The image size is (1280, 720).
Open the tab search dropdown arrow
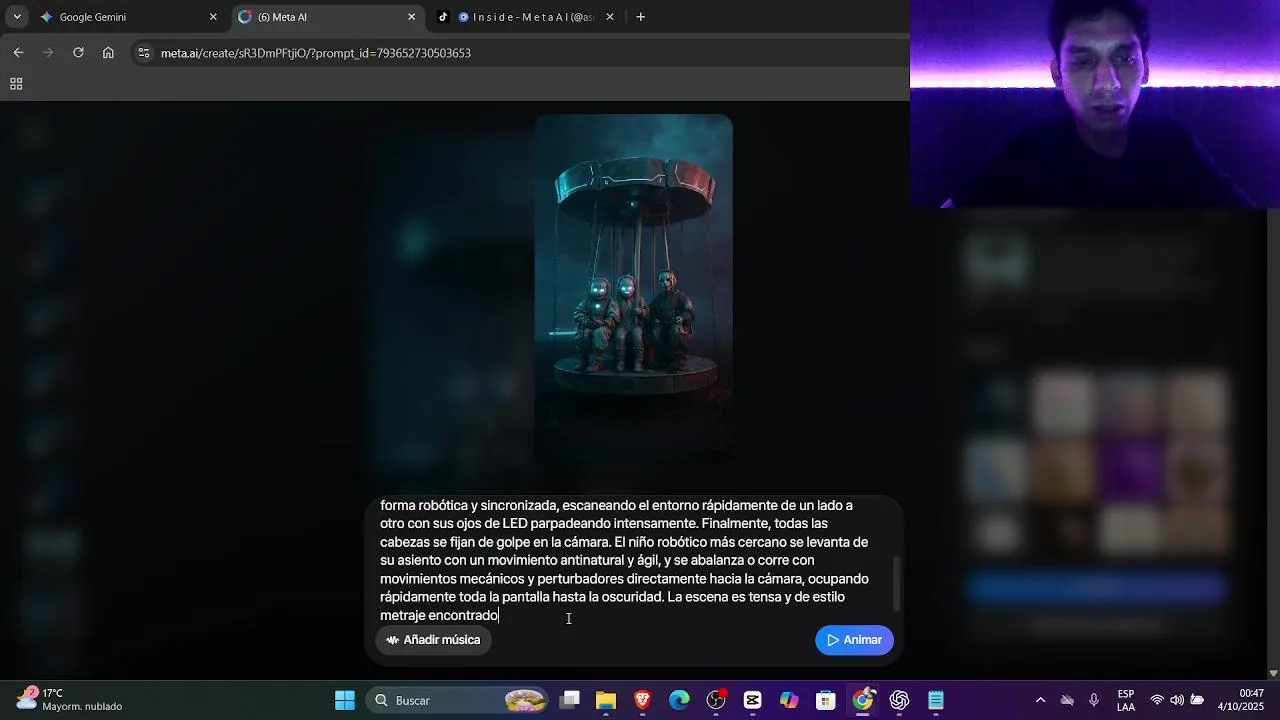click(17, 17)
